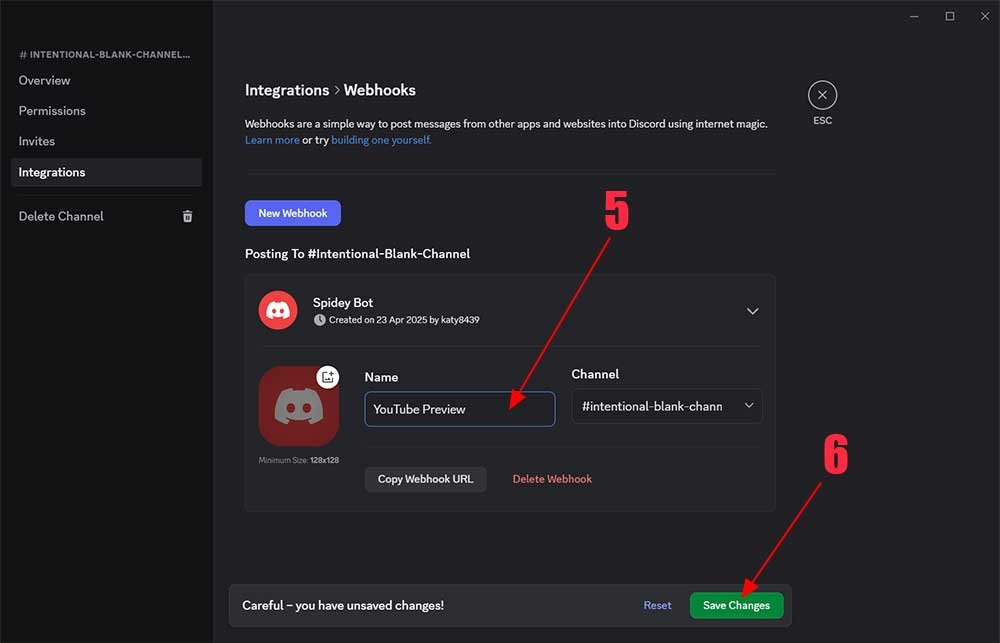Click the clock icon beside creation date
Viewport: 1000px width, 643px height.
320,320
